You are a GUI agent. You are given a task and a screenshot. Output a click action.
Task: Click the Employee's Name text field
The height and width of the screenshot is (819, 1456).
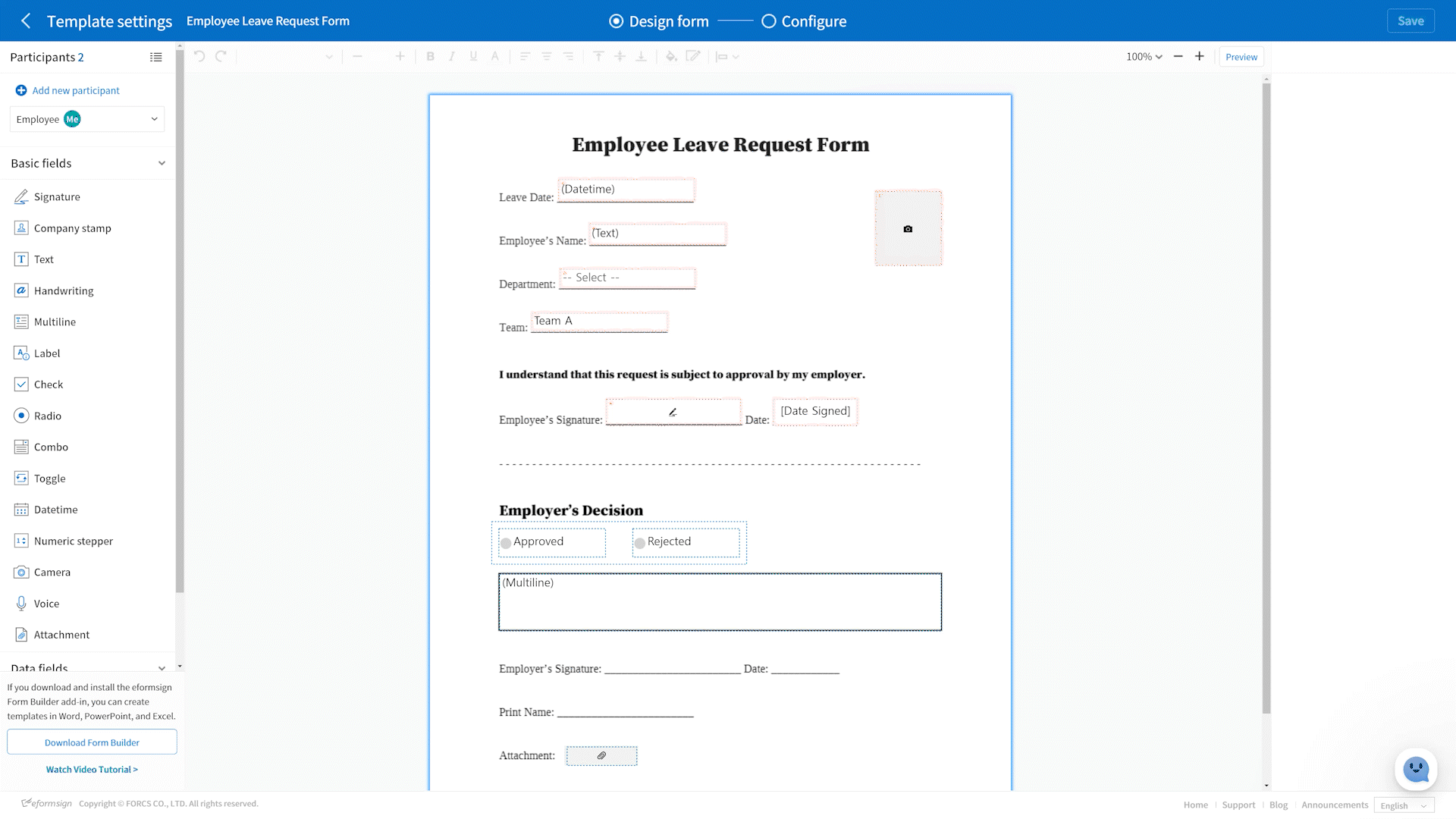pyautogui.click(x=657, y=234)
